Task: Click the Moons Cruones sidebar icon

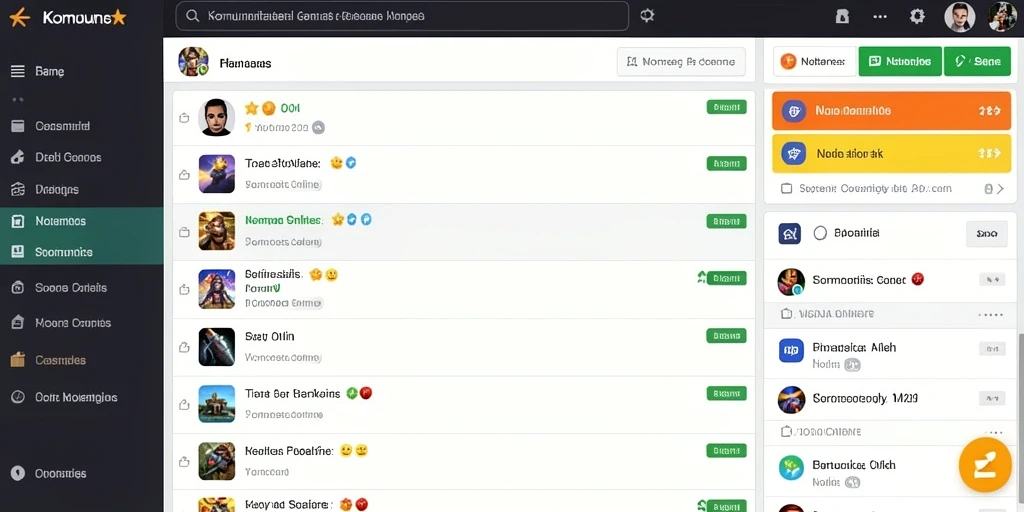Action: click(x=18, y=323)
